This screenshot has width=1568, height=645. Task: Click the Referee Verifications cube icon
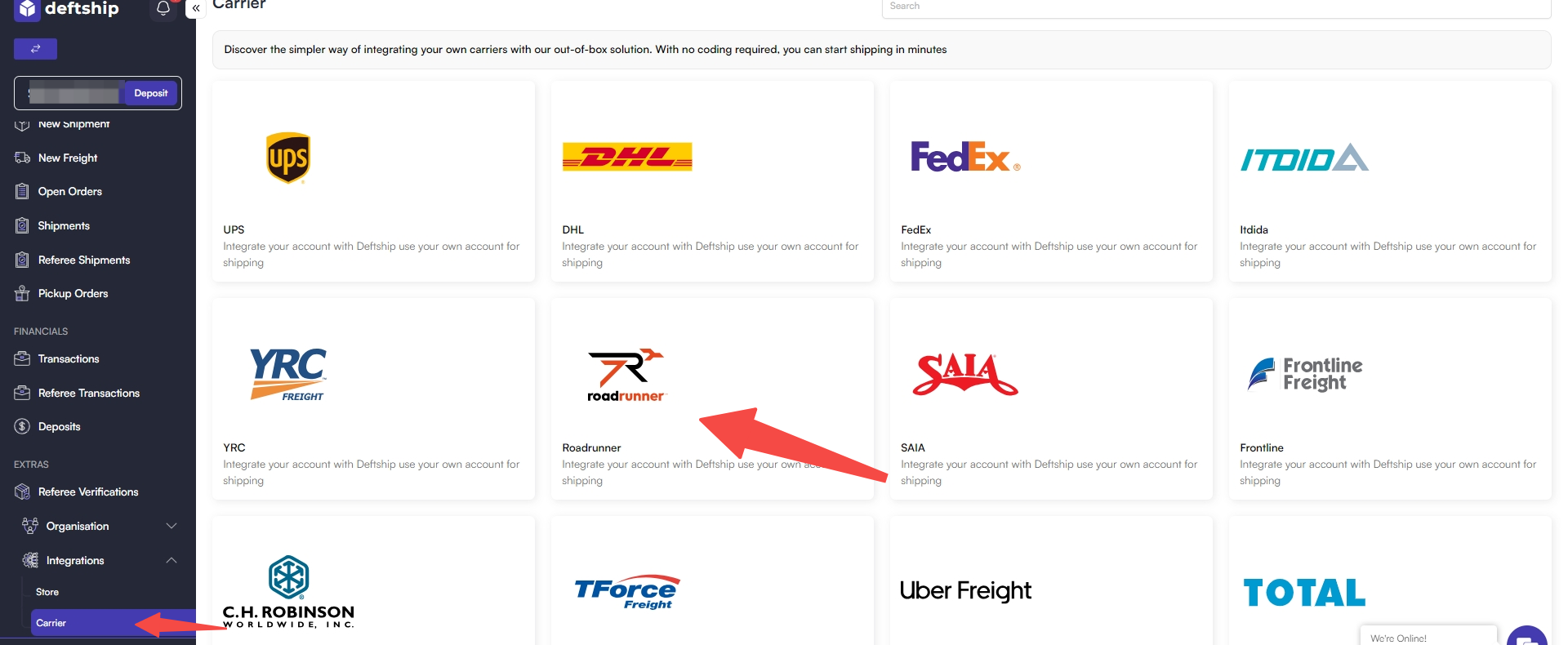(x=22, y=492)
